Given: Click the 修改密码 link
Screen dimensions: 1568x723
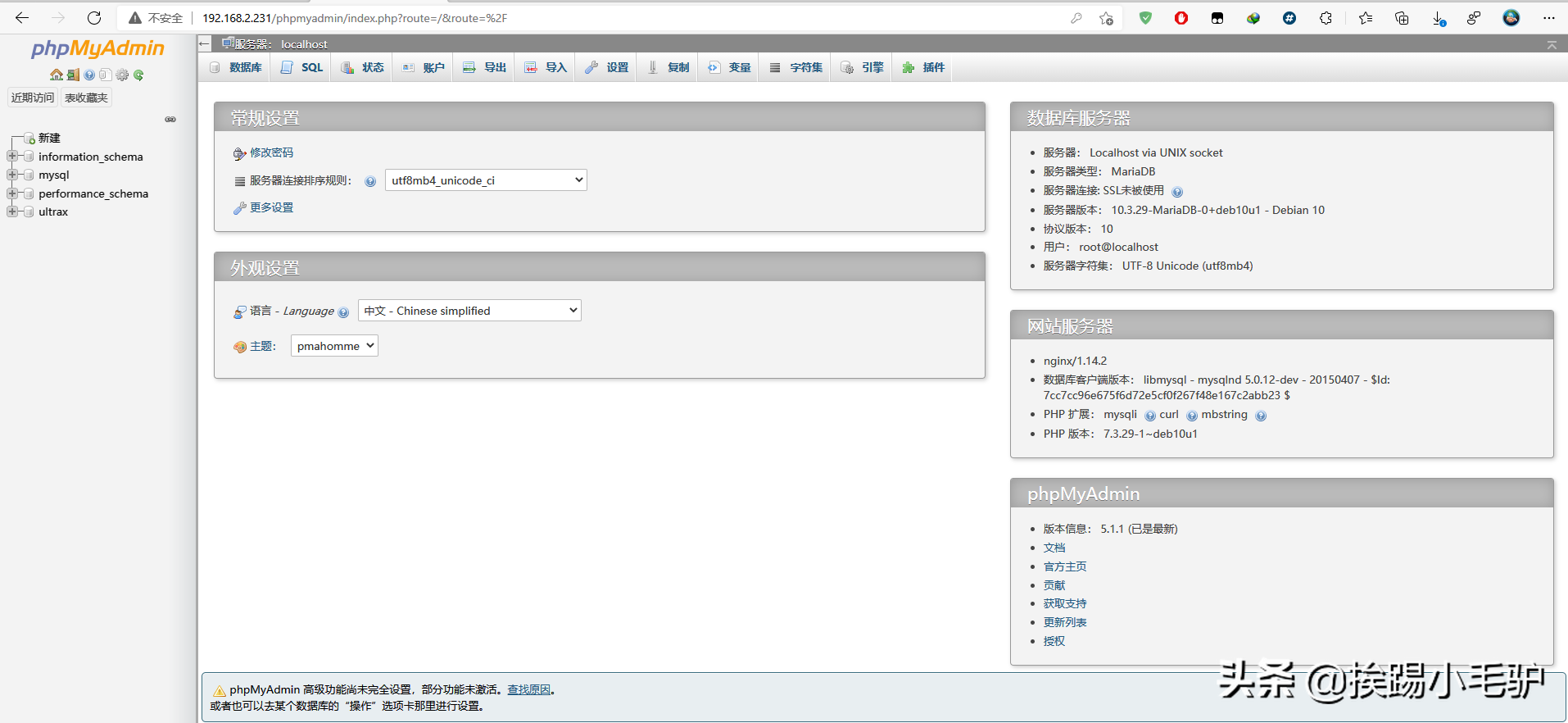Looking at the screenshot, I should tap(271, 152).
